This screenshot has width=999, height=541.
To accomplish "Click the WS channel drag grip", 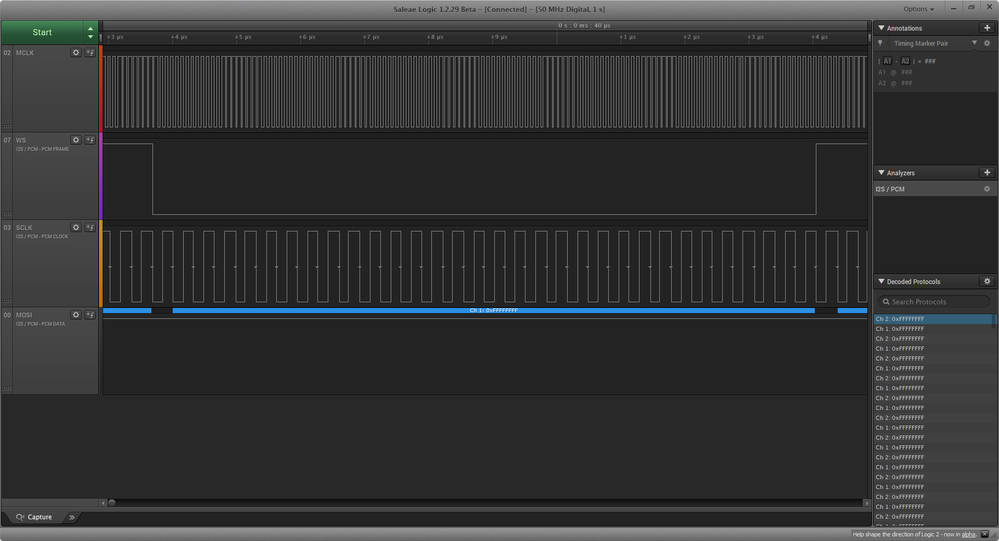I will pos(7,214).
